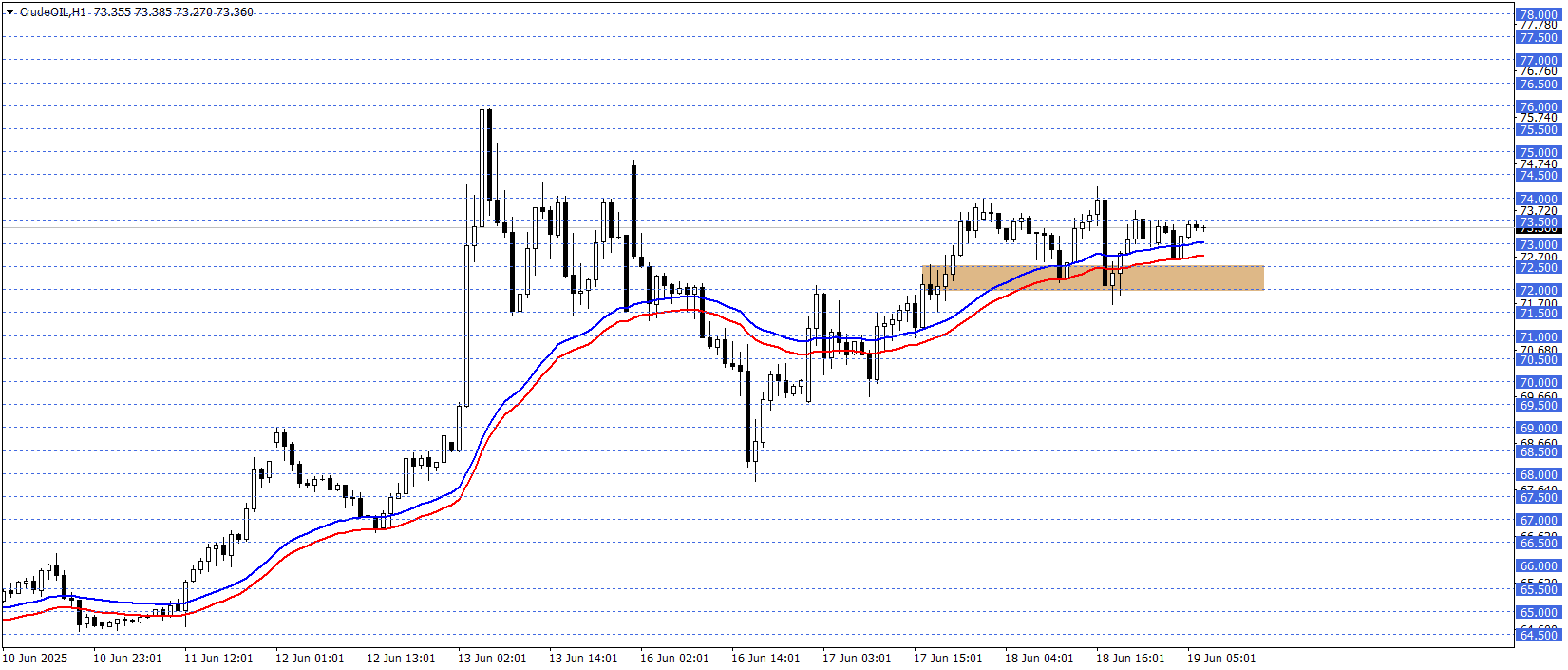Click the 10 Jun 23:01 time label
The width and height of the screenshot is (1568, 670).
(127, 659)
